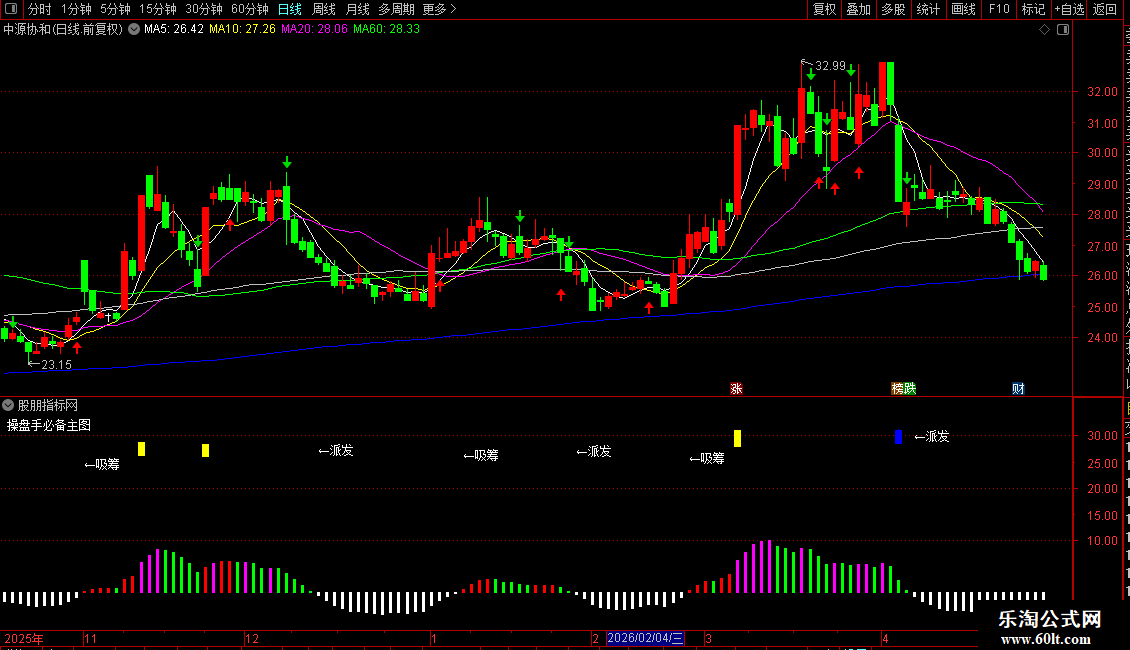This screenshot has height=650, width=1130.
Task: Click the 叠加 overlay button
Action: pyautogui.click(x=858, y=9)
